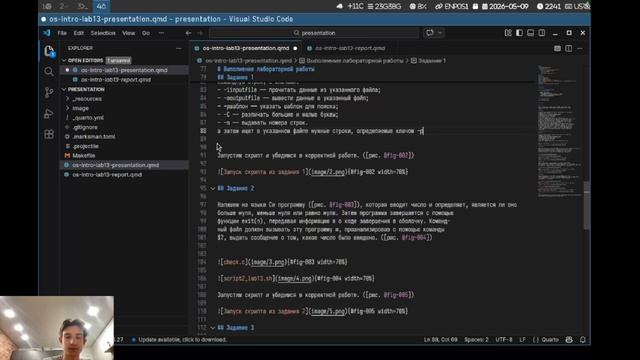Select os-intro-lab13-presentation.qmd in file tree
The height and width of the screenshot is (360, 640).
[116, 165]
